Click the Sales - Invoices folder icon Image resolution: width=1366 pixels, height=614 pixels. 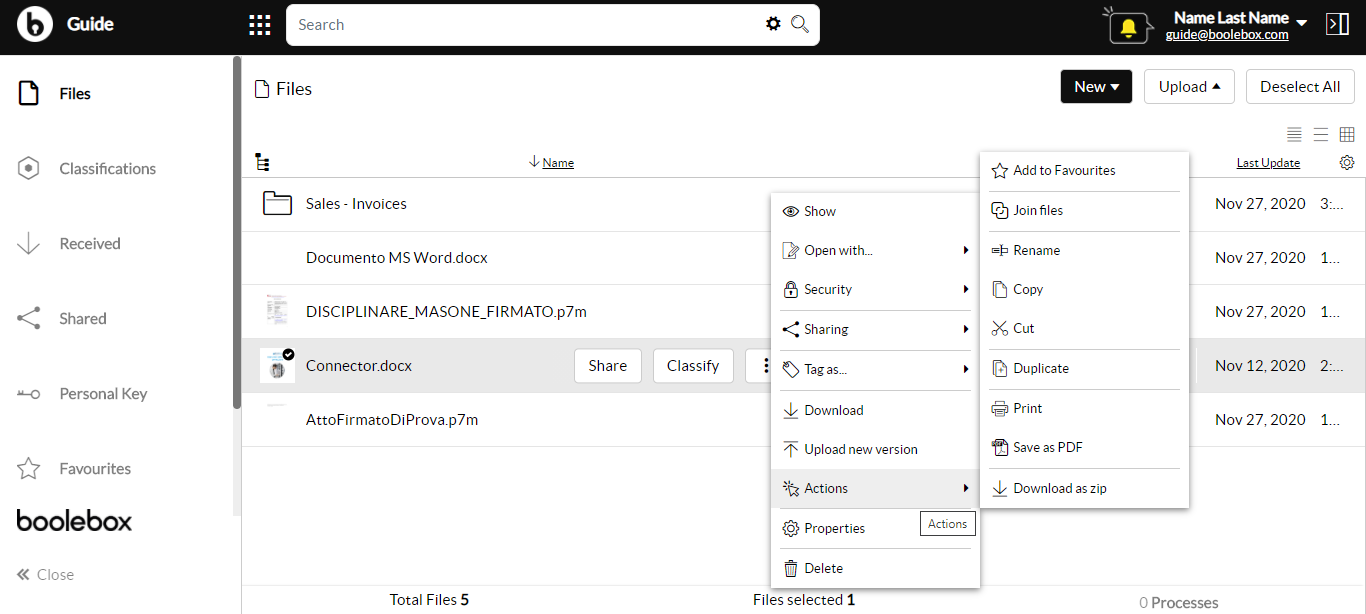tap(277, 203)
